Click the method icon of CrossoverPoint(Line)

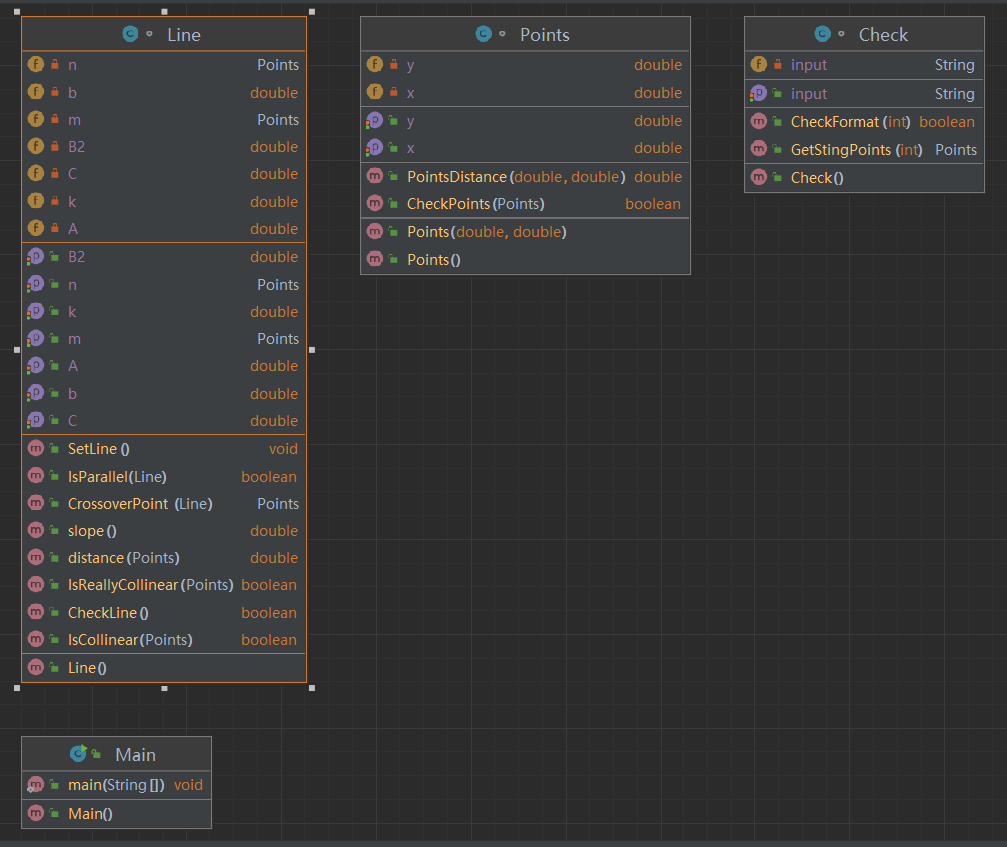pos(36,503)
